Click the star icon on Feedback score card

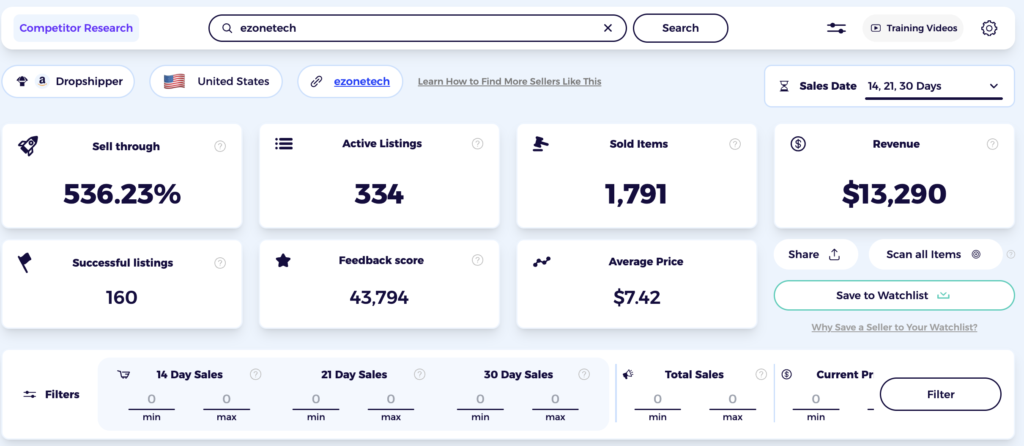coord(283,261)
